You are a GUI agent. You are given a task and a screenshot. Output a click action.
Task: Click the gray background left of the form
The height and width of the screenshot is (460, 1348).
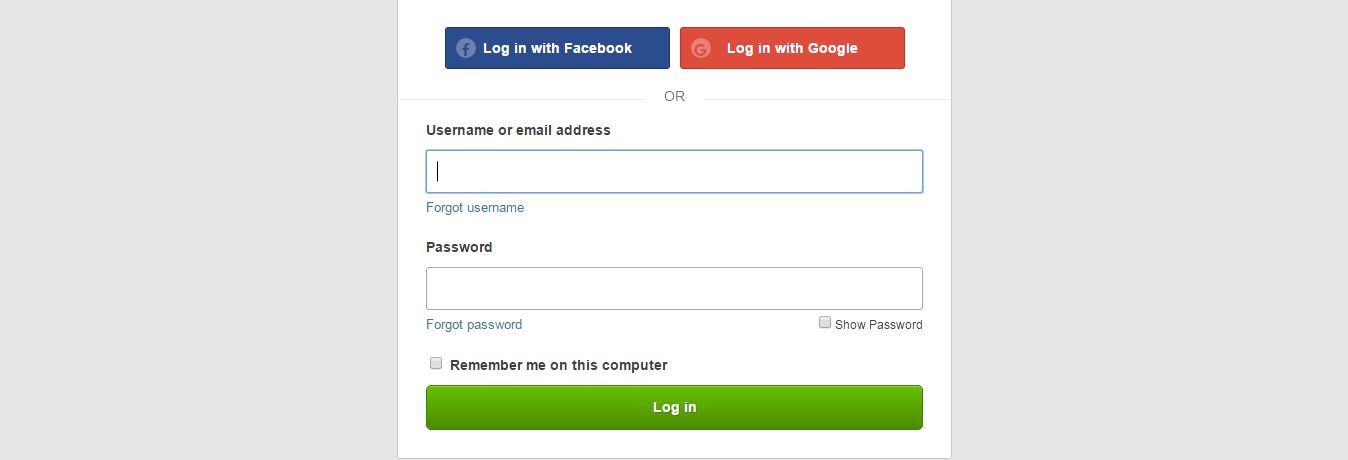click(198, 230)
